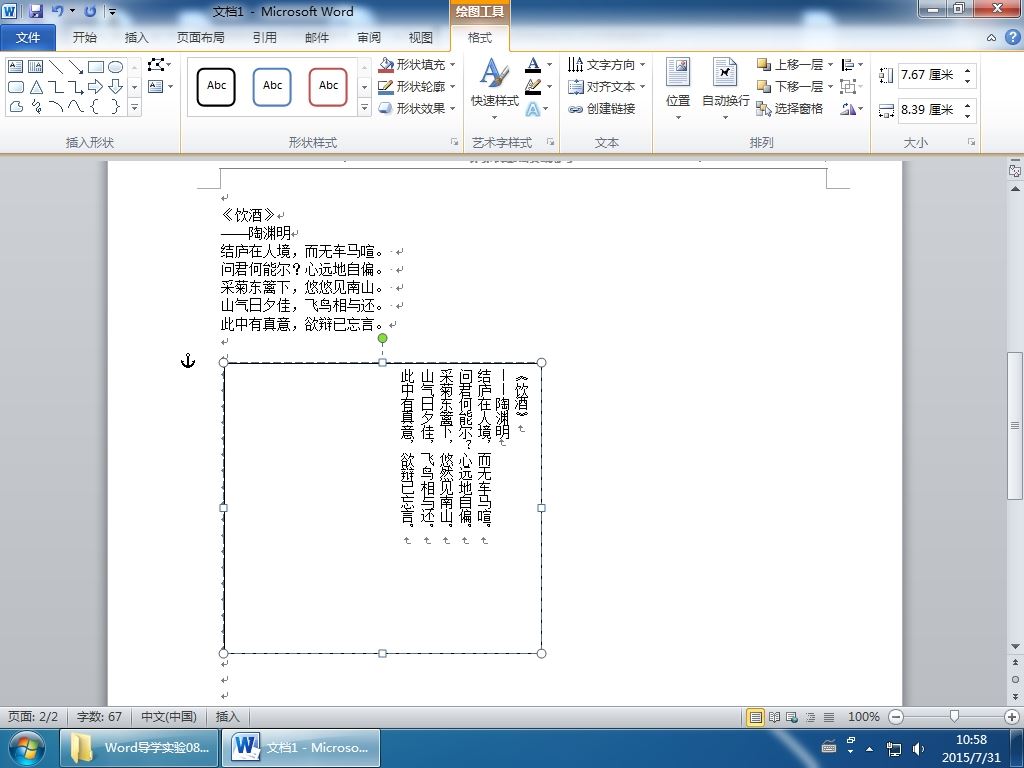Click the Undo icon in quick access toolbar
Image resolution: width=1024 pixels, height=768 pixels.
pyautogui.click(x=57, y=11)
